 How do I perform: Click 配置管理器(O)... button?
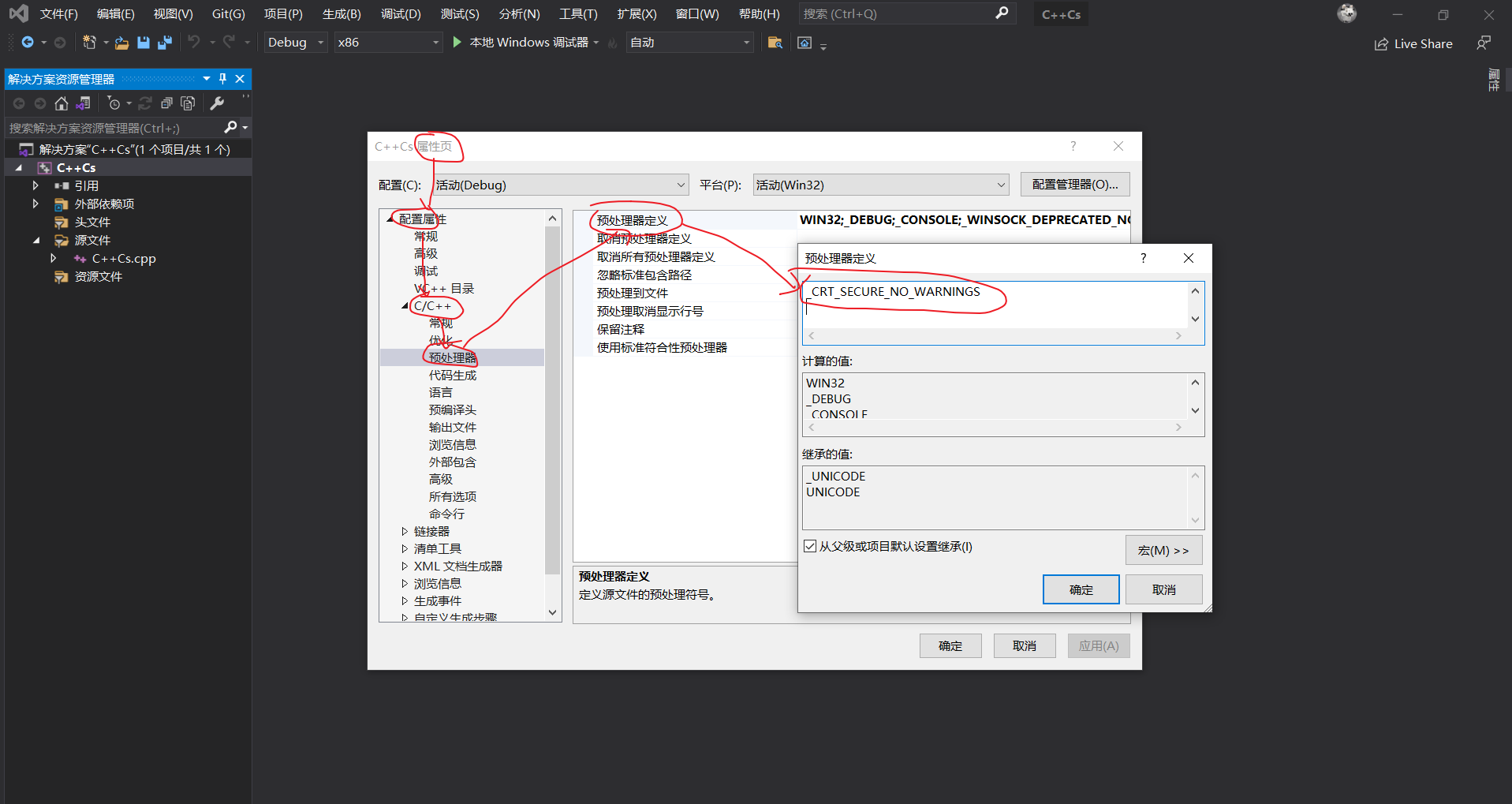[1075, 184]
